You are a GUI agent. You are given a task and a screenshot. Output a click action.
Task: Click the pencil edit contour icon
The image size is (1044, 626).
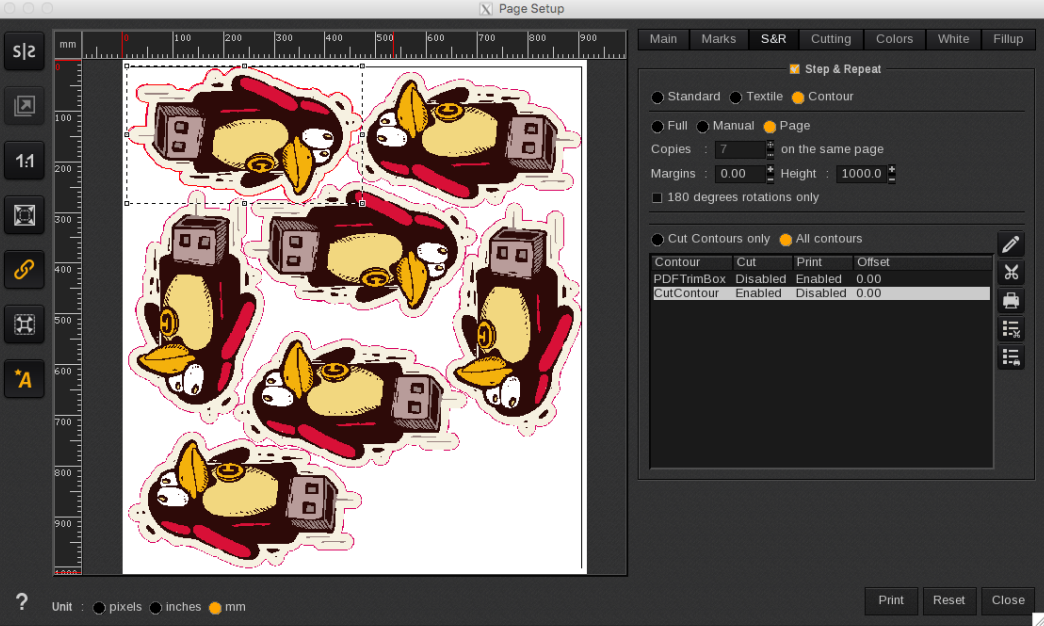[1011, 244]
